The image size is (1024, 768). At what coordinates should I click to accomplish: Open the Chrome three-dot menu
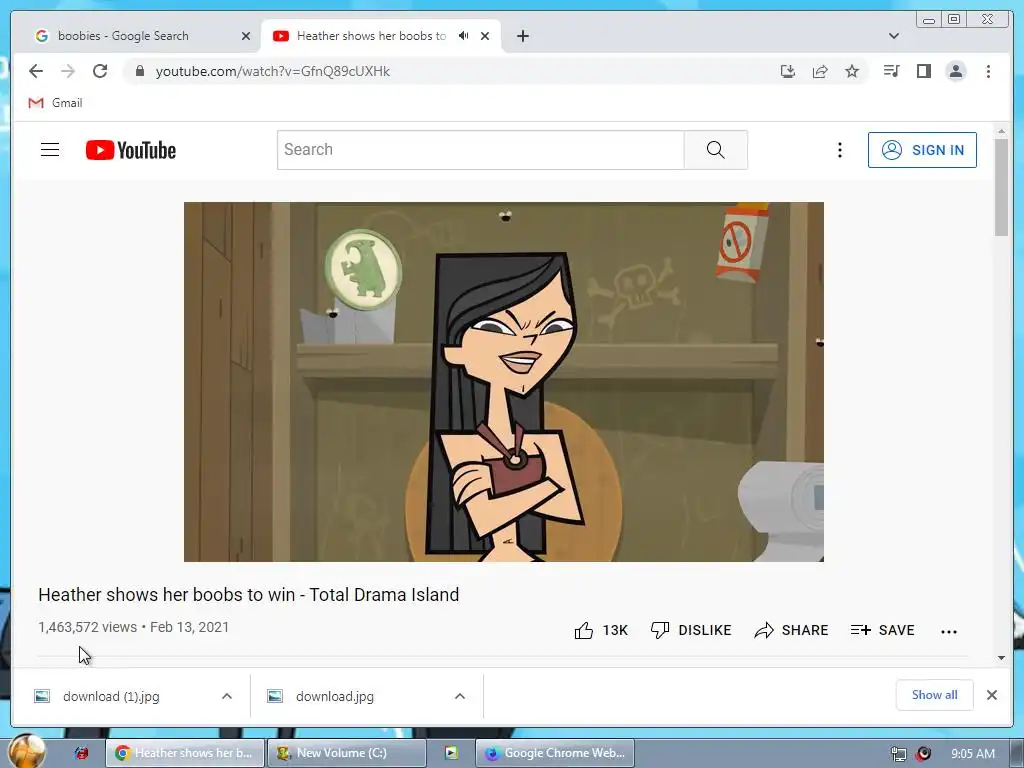(x=988, y=71)
